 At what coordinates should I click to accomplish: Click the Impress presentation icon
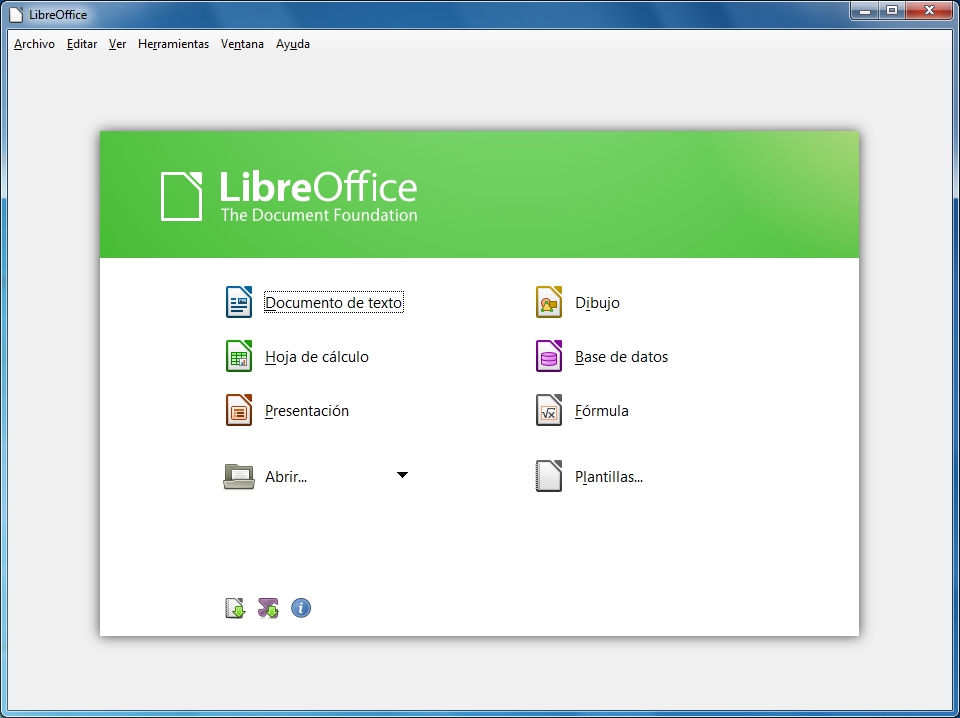point(239,409)
